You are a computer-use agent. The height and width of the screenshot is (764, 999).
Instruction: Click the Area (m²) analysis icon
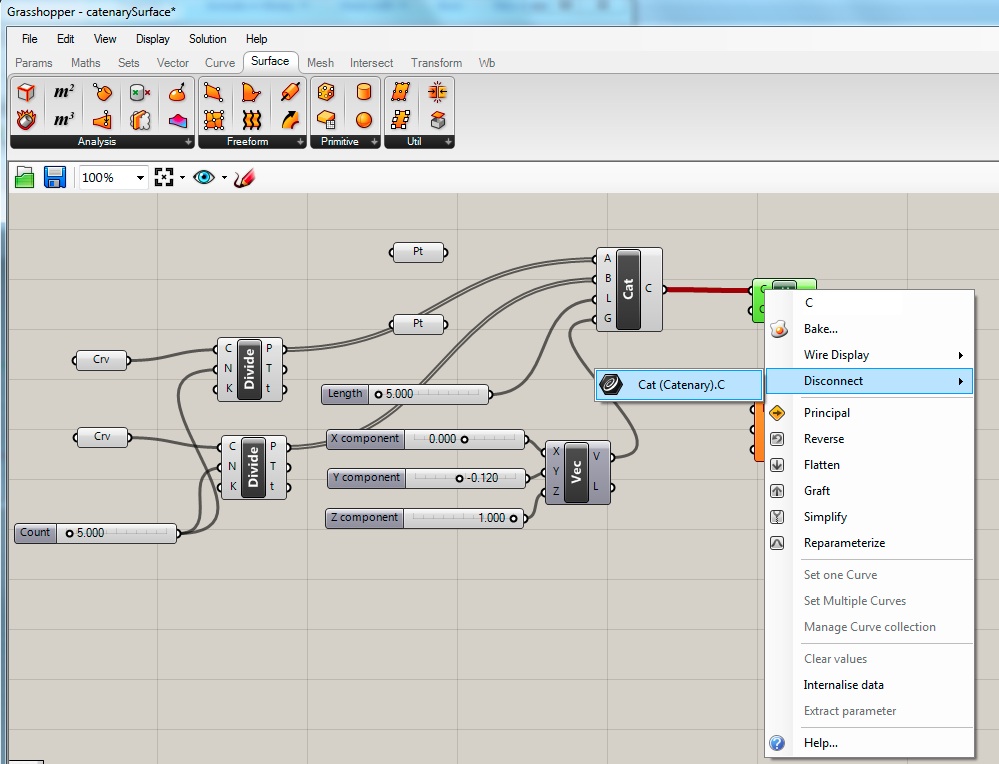tap(64, 92)
